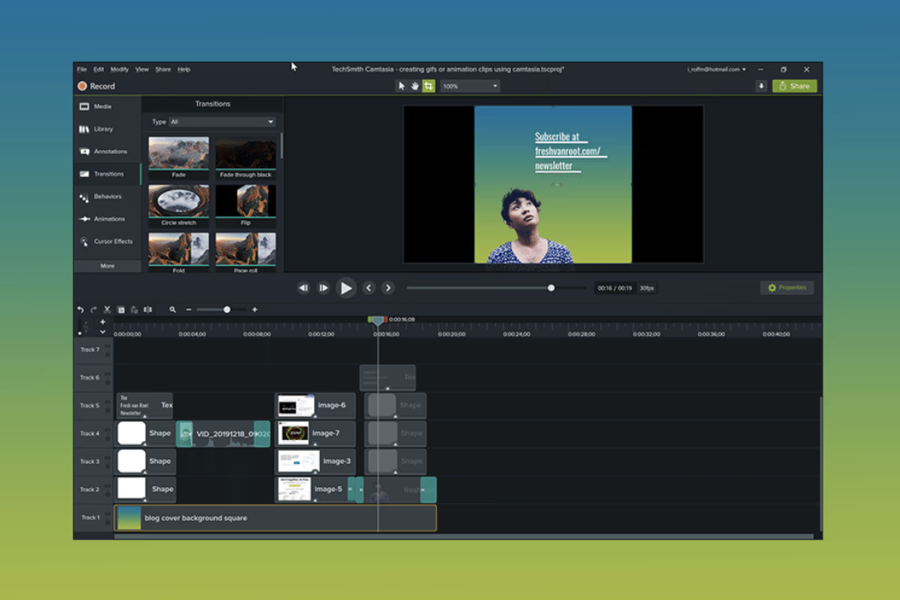The width and height of the screenshot is (900, 600).
Task: Lock Track 4 with its lock icon
Action: tap(107, 438)
